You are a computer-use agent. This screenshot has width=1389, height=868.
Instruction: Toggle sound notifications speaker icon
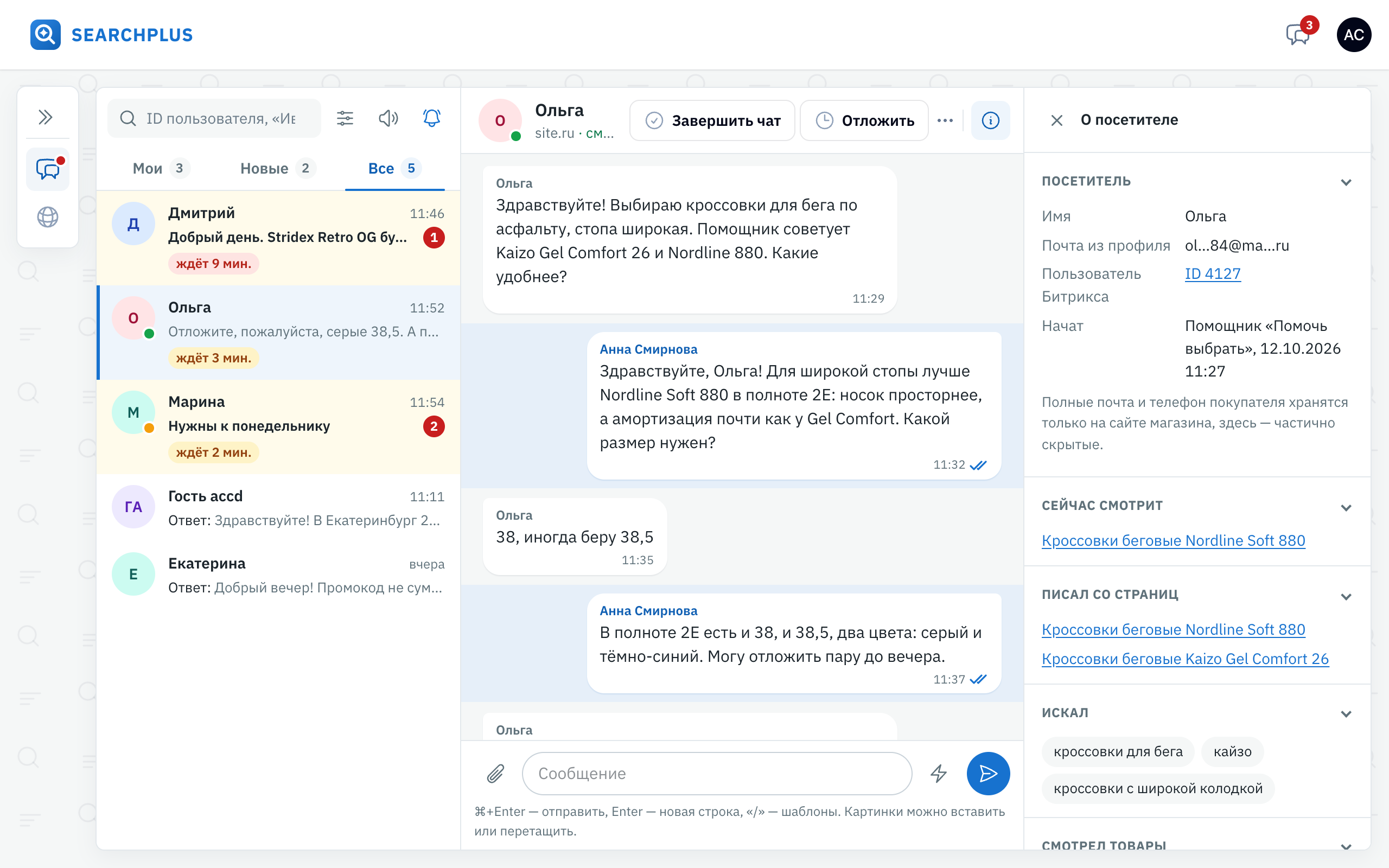tap(388, 118)
